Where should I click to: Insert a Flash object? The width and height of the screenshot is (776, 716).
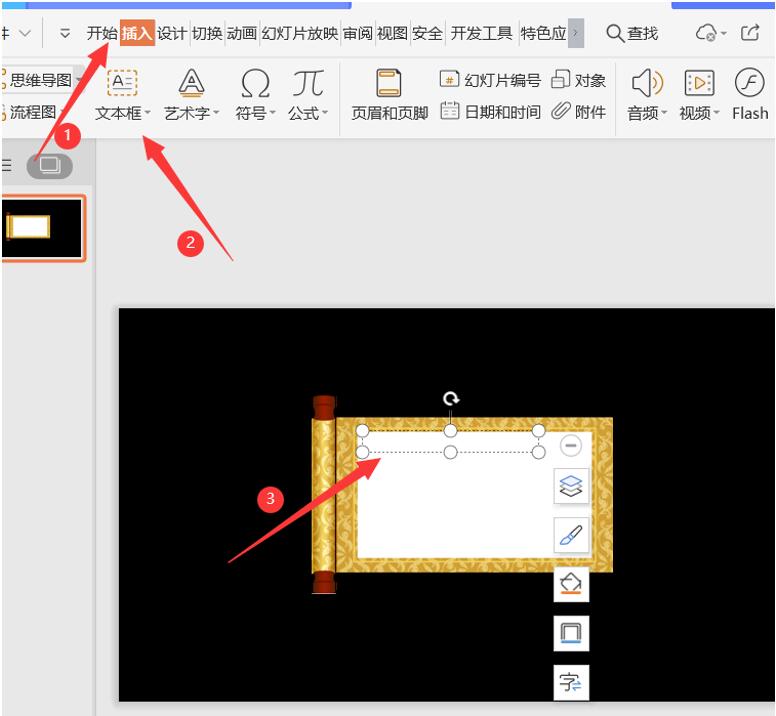click(x=750, y=95)
